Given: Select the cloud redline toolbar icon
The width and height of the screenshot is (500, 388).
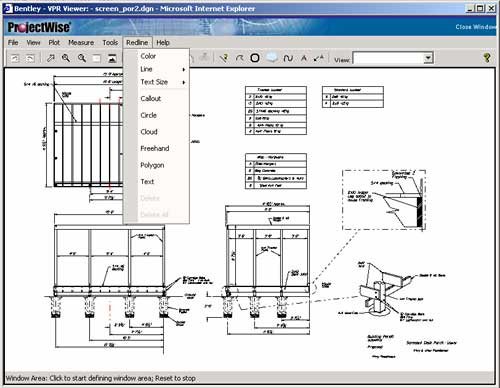Looking at the screenshot, I should [x=272, y=58].
